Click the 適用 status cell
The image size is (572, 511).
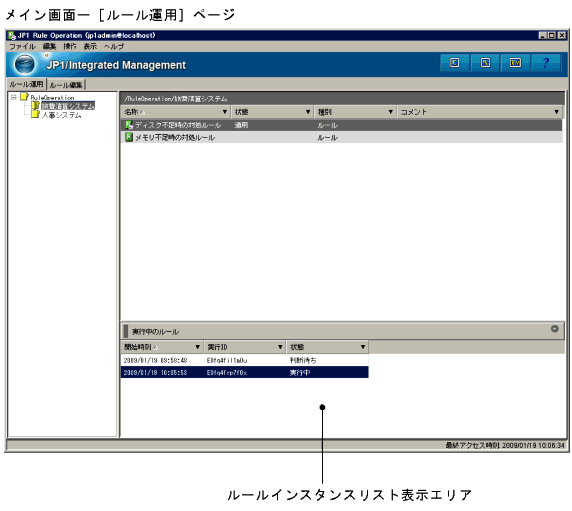pos(241,125)
